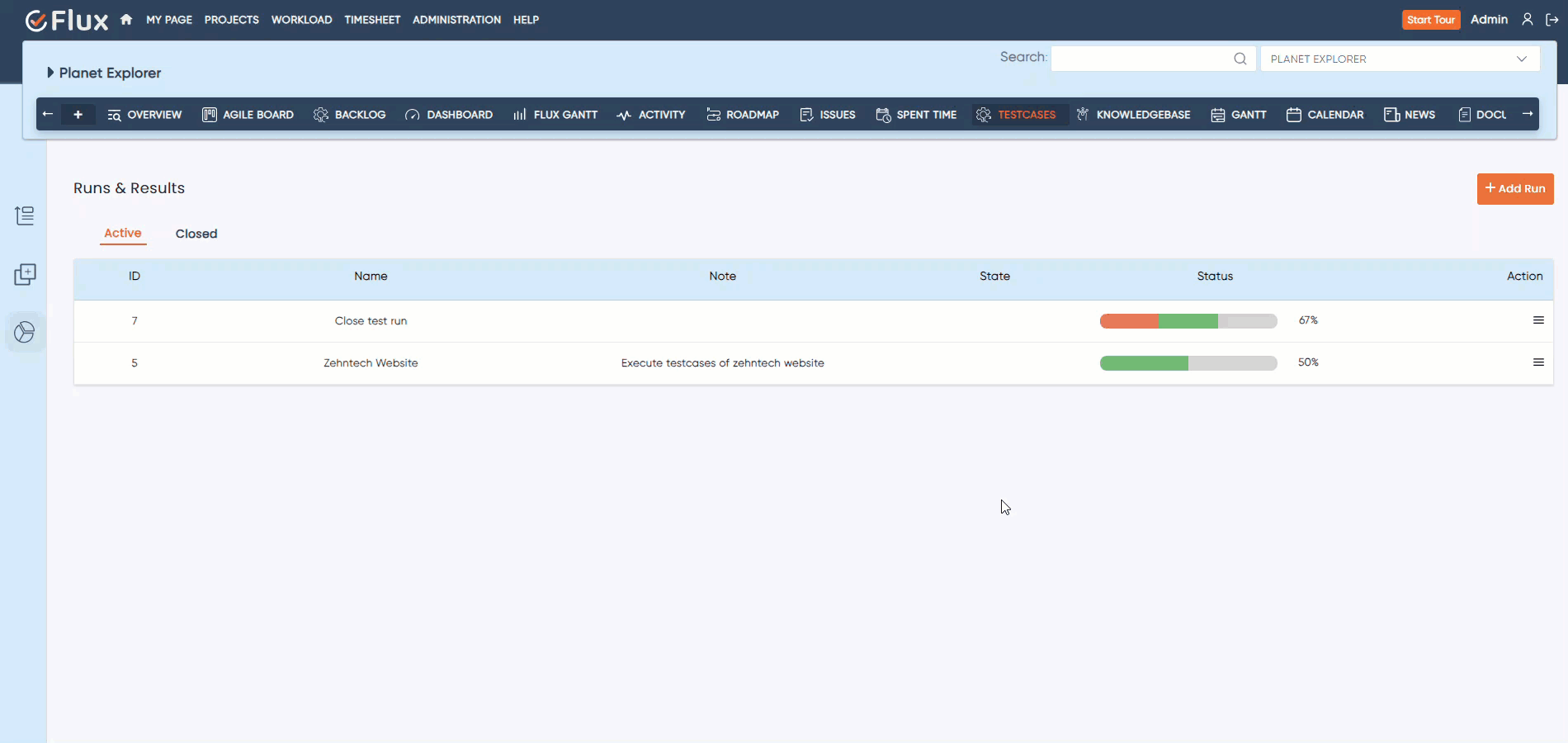
Task: Open the user profile icon
Action: [1527, 20]
